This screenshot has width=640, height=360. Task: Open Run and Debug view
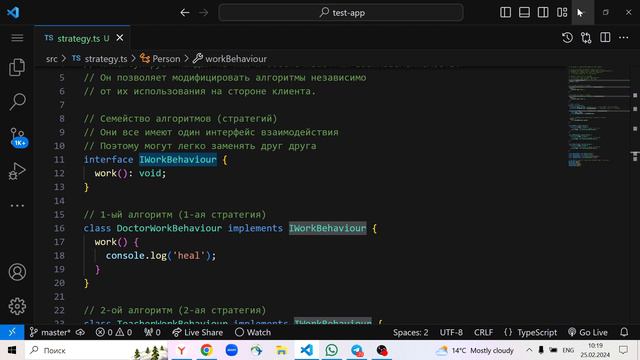(17, 171)
